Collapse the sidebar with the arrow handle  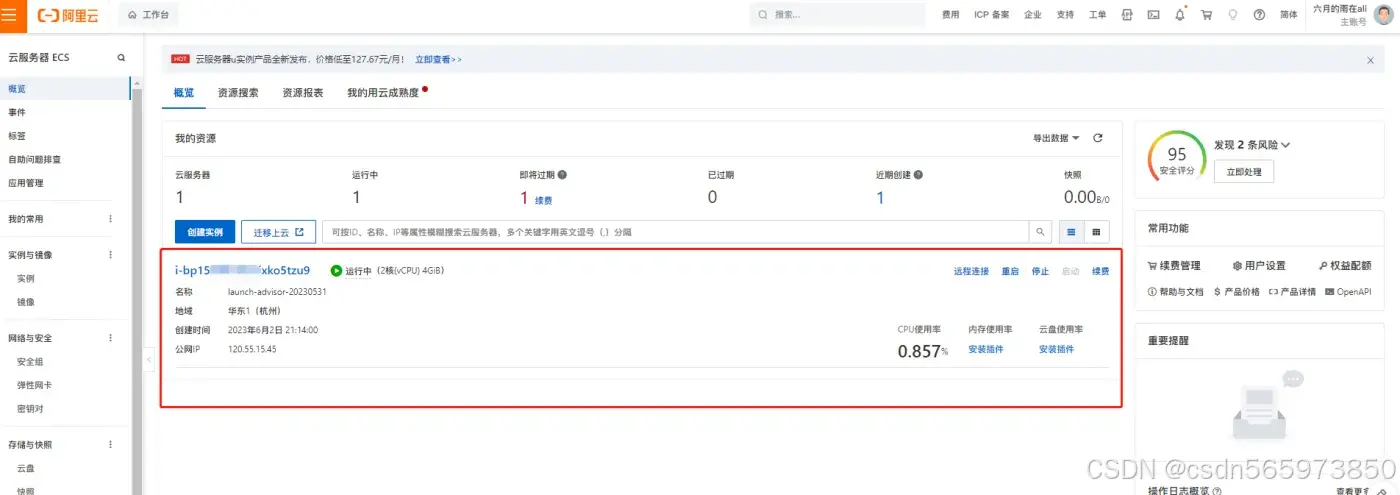pyautogui.click(x=149, y=358)
